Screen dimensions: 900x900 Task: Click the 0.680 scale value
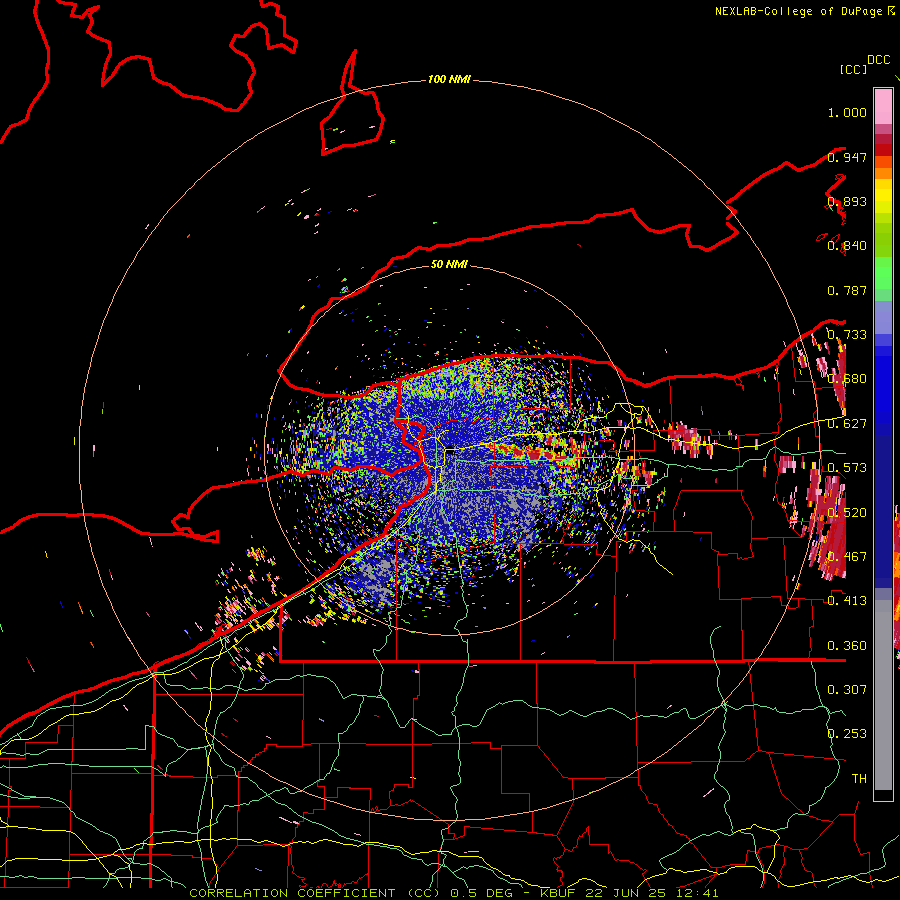(x=847, y=379)
